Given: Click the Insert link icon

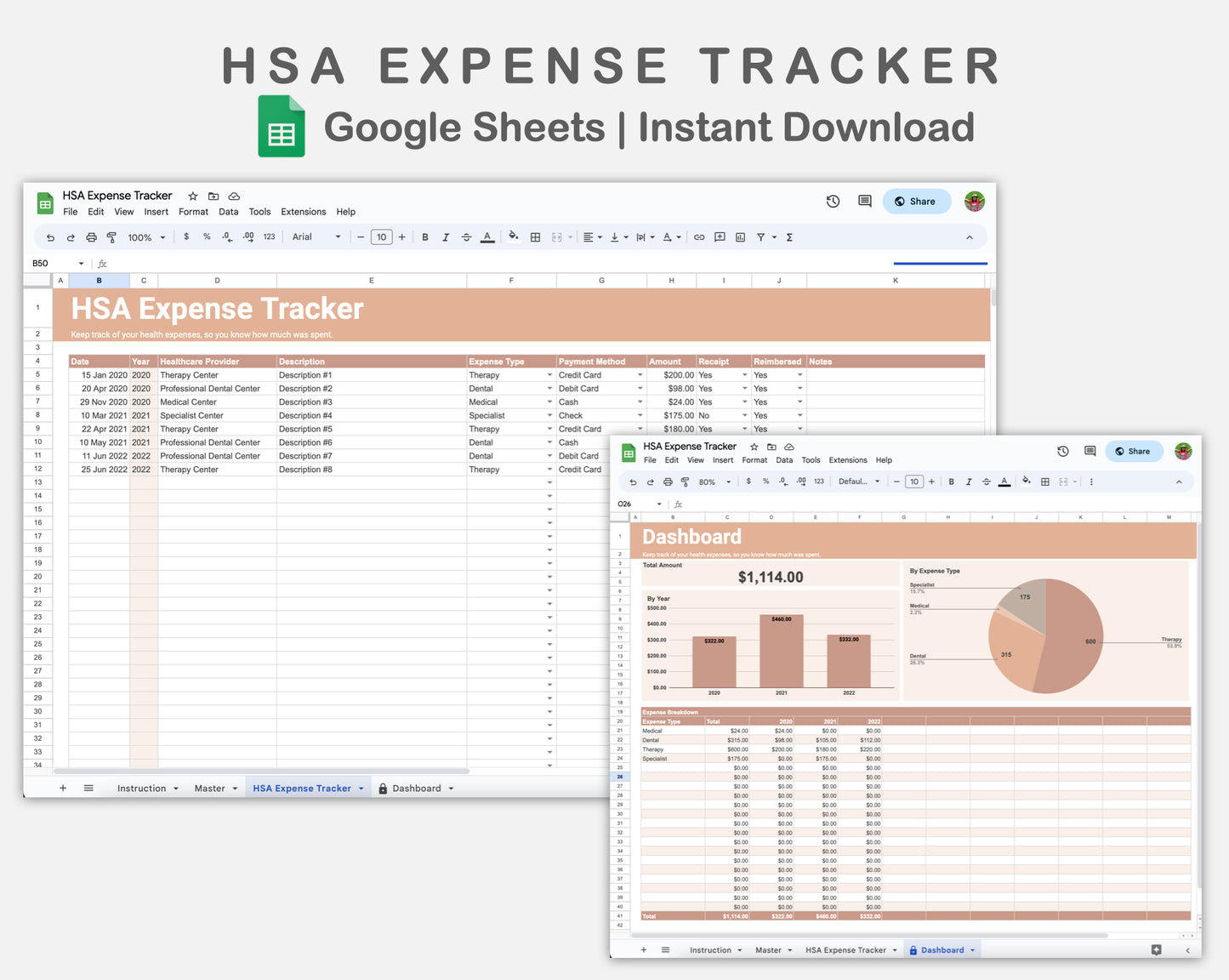Looking at the screenshot, I should coord(698,236).
